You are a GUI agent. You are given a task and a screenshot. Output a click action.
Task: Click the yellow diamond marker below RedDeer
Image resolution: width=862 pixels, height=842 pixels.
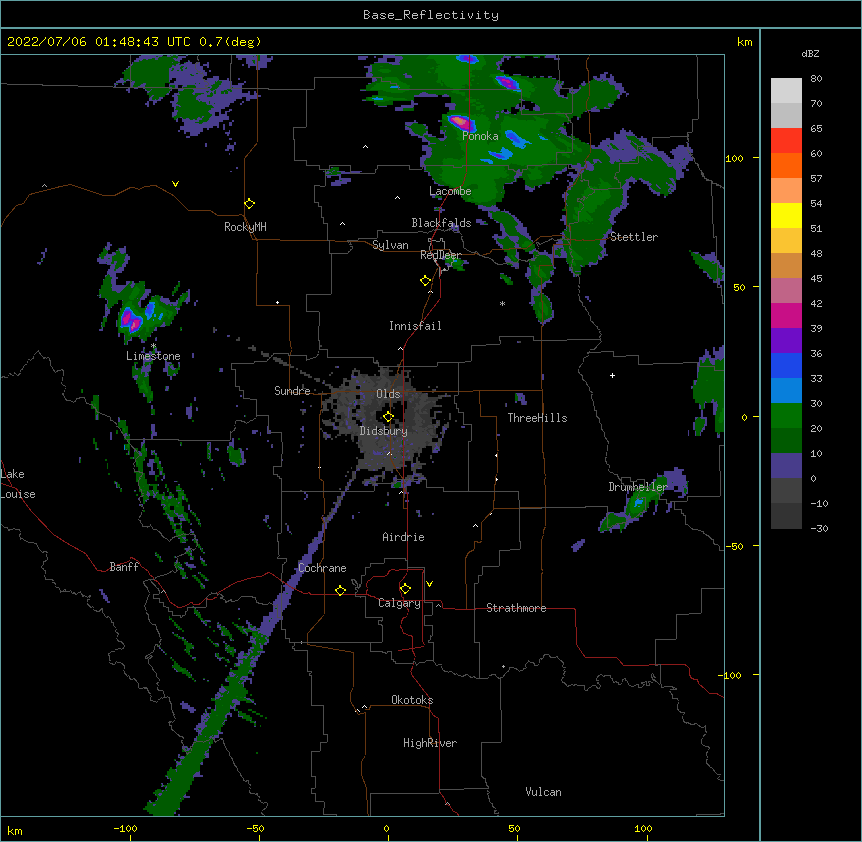(426, 281)
